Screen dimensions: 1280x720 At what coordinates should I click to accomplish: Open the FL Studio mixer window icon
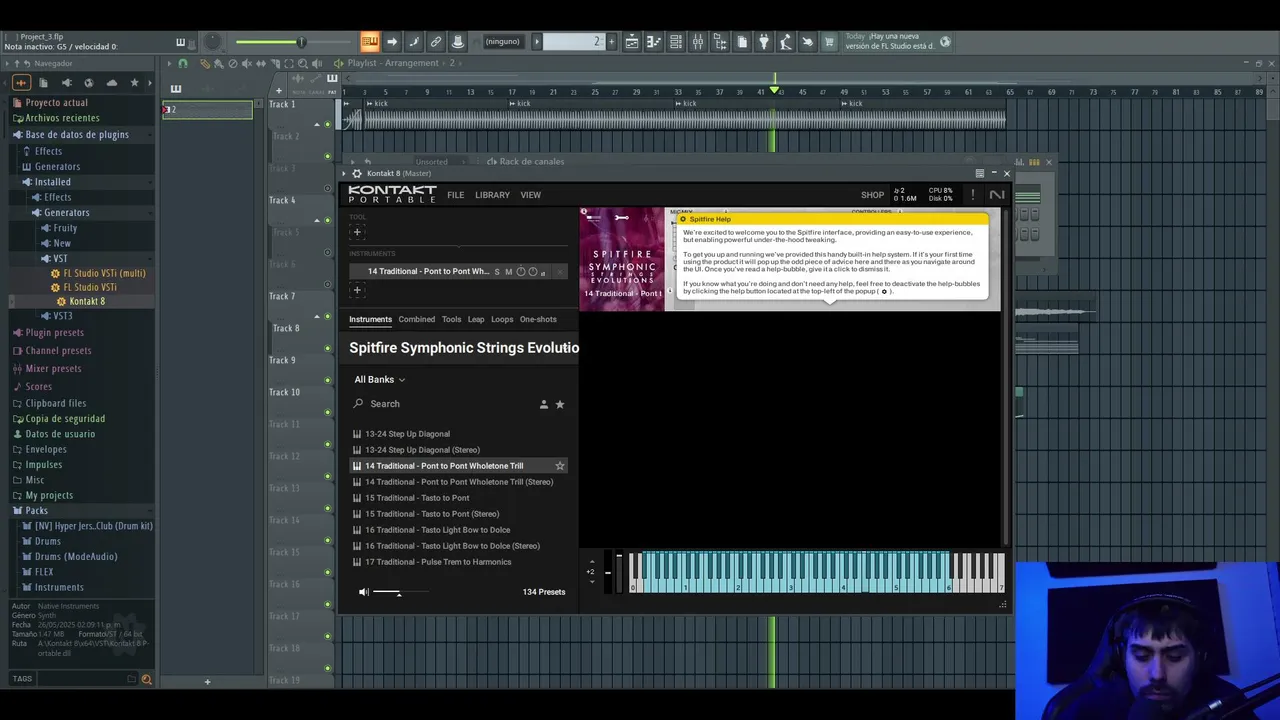[x=698, y=41]
